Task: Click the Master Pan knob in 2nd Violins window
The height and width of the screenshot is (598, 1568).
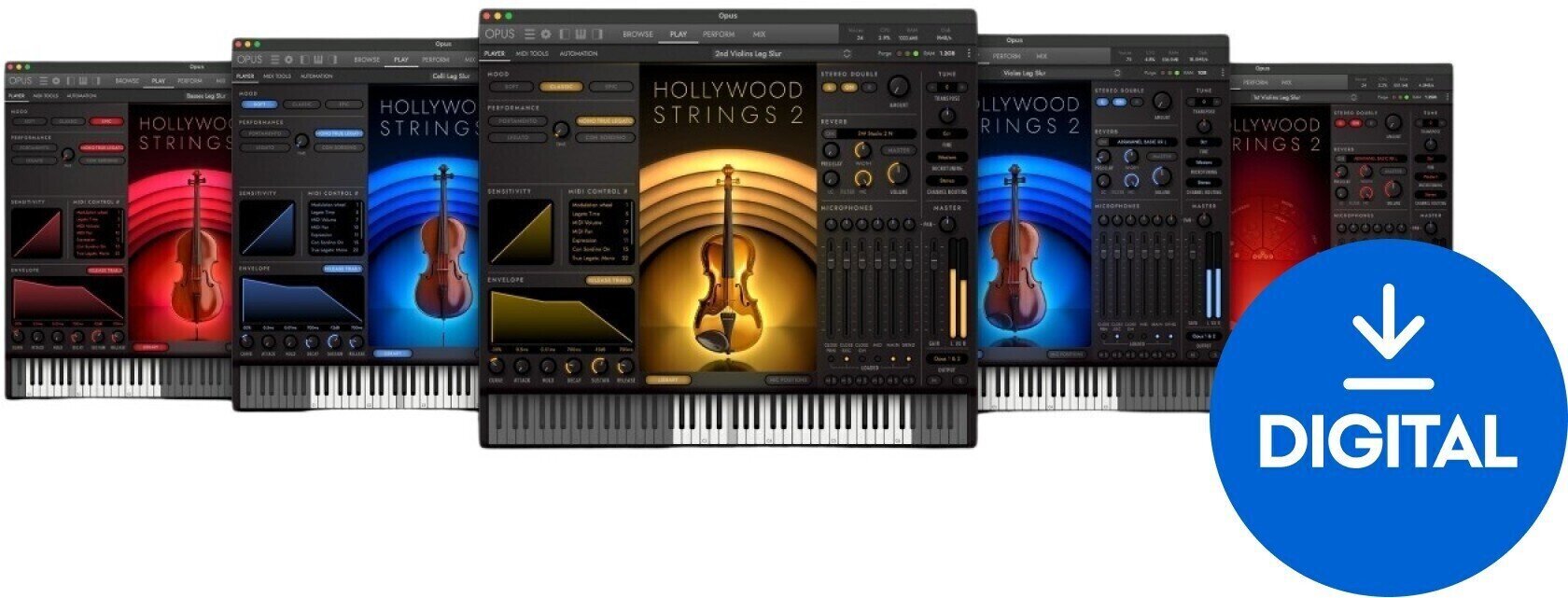Action: [x=945, y=225]
